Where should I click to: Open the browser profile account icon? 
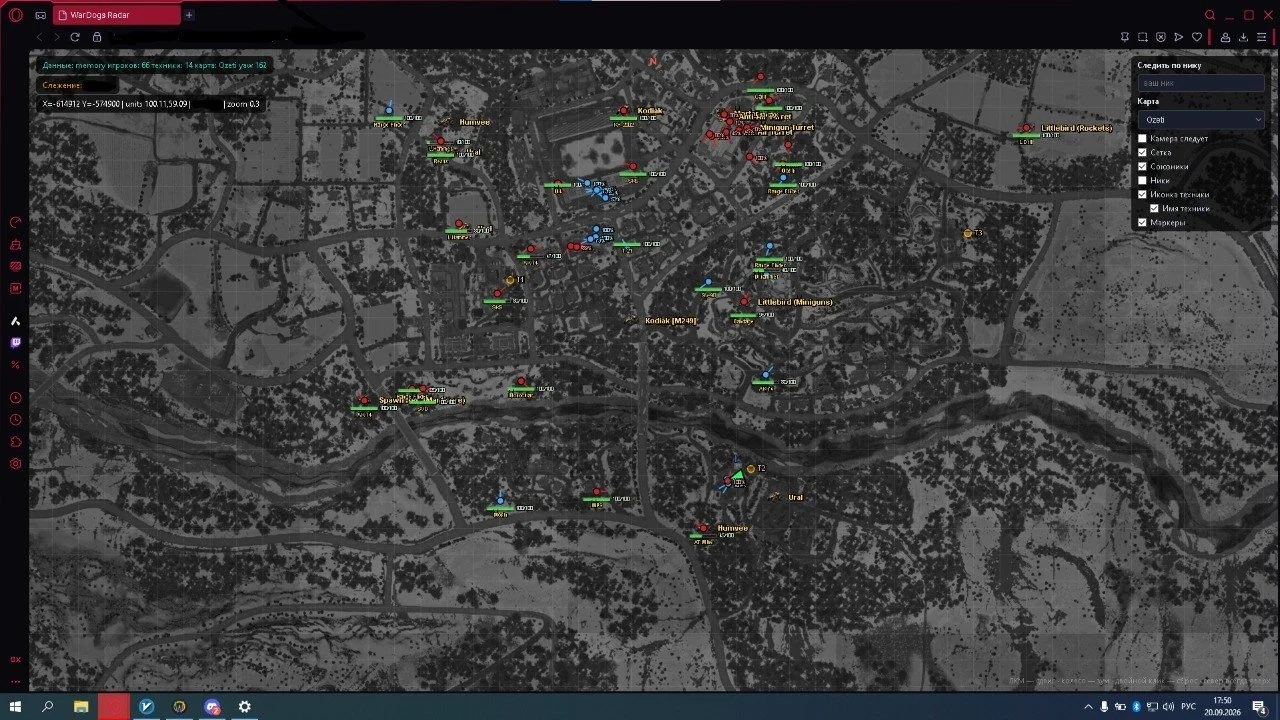[1225, 37]
